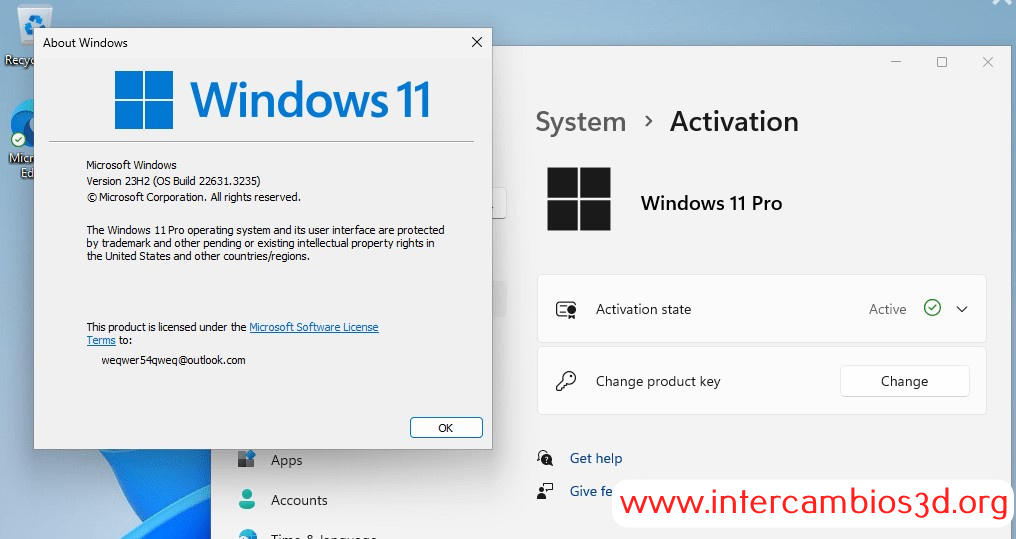The height and width of the screenshot is (539, 1016).
Task: Click the Version 23H2 build text
Action: [174, 181]
